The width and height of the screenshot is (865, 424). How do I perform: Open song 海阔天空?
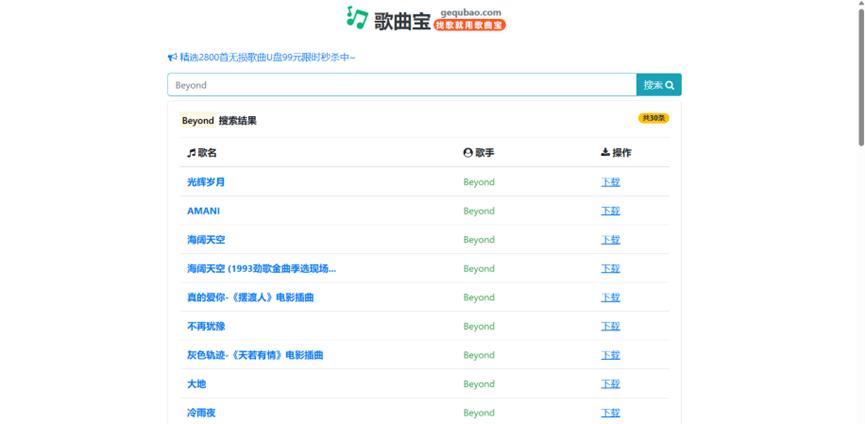coord(206,240)
